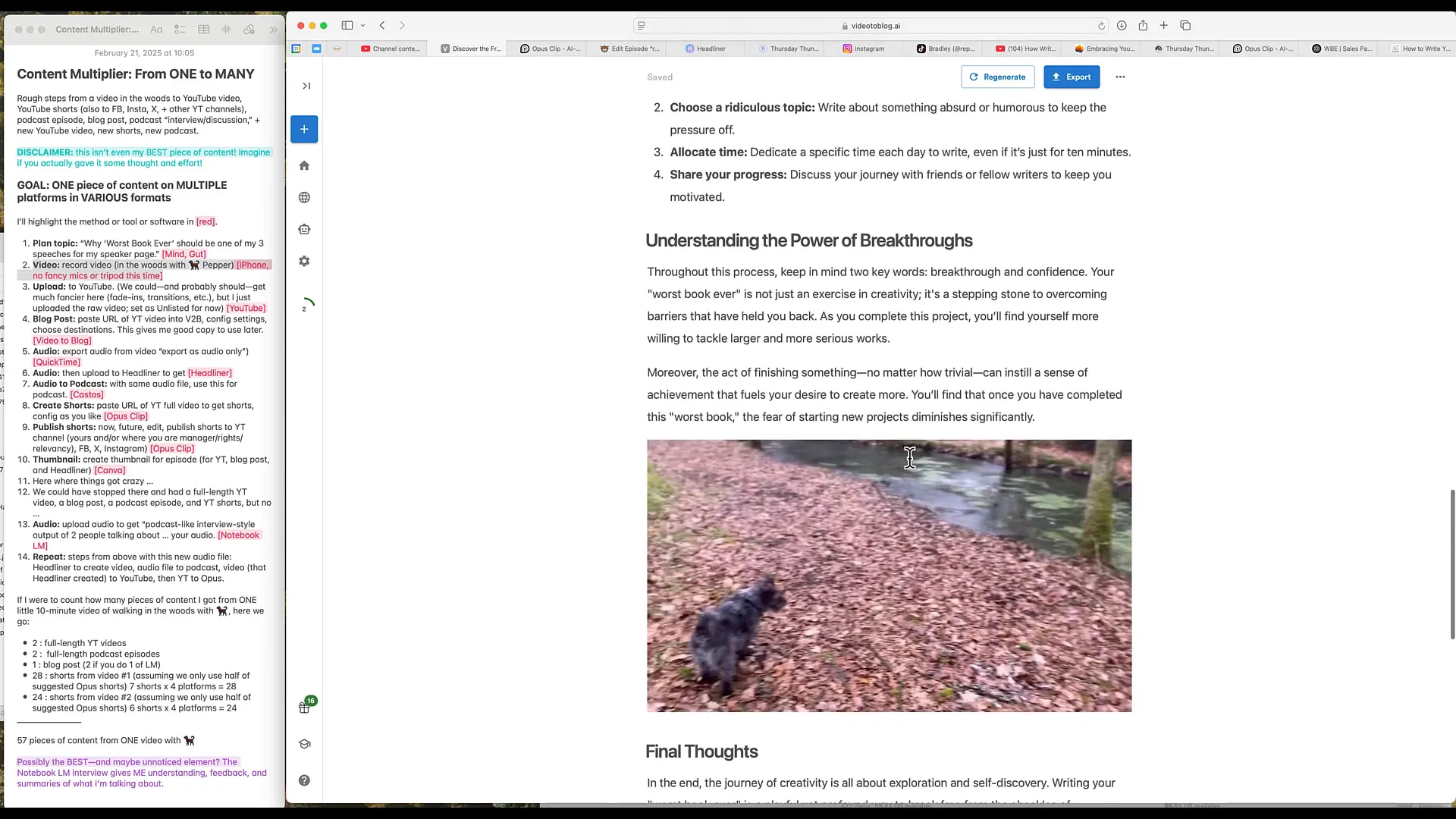Click the dog in woods image
The height and width of the screenshot is (819, 1456).
point(889,576)
